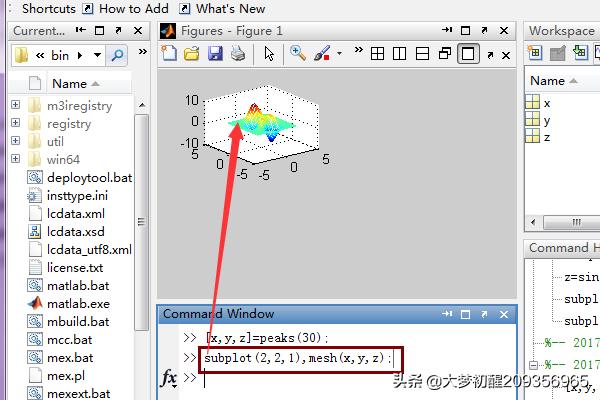Click the Shortcuts label
Viewport: 600px width, 400px height.
tap(49, 8)
